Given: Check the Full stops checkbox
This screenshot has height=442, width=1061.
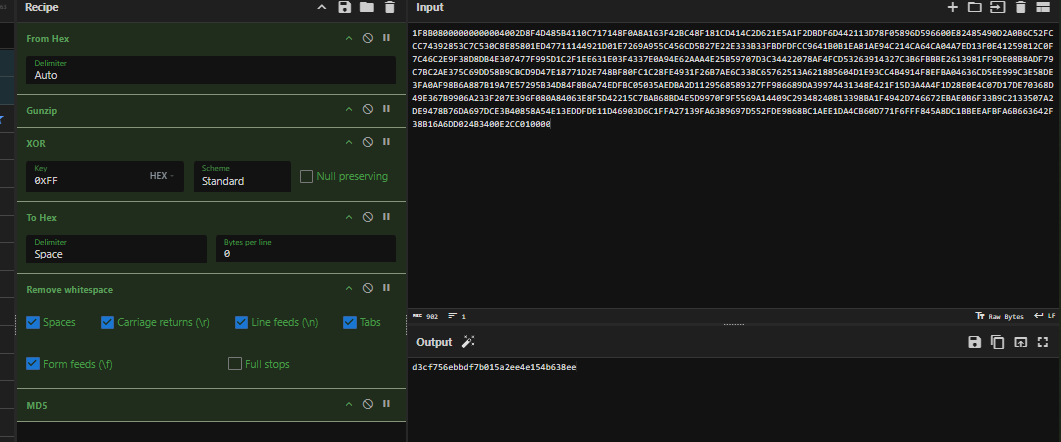Looking at the screenshot, I should coord(235,364).
